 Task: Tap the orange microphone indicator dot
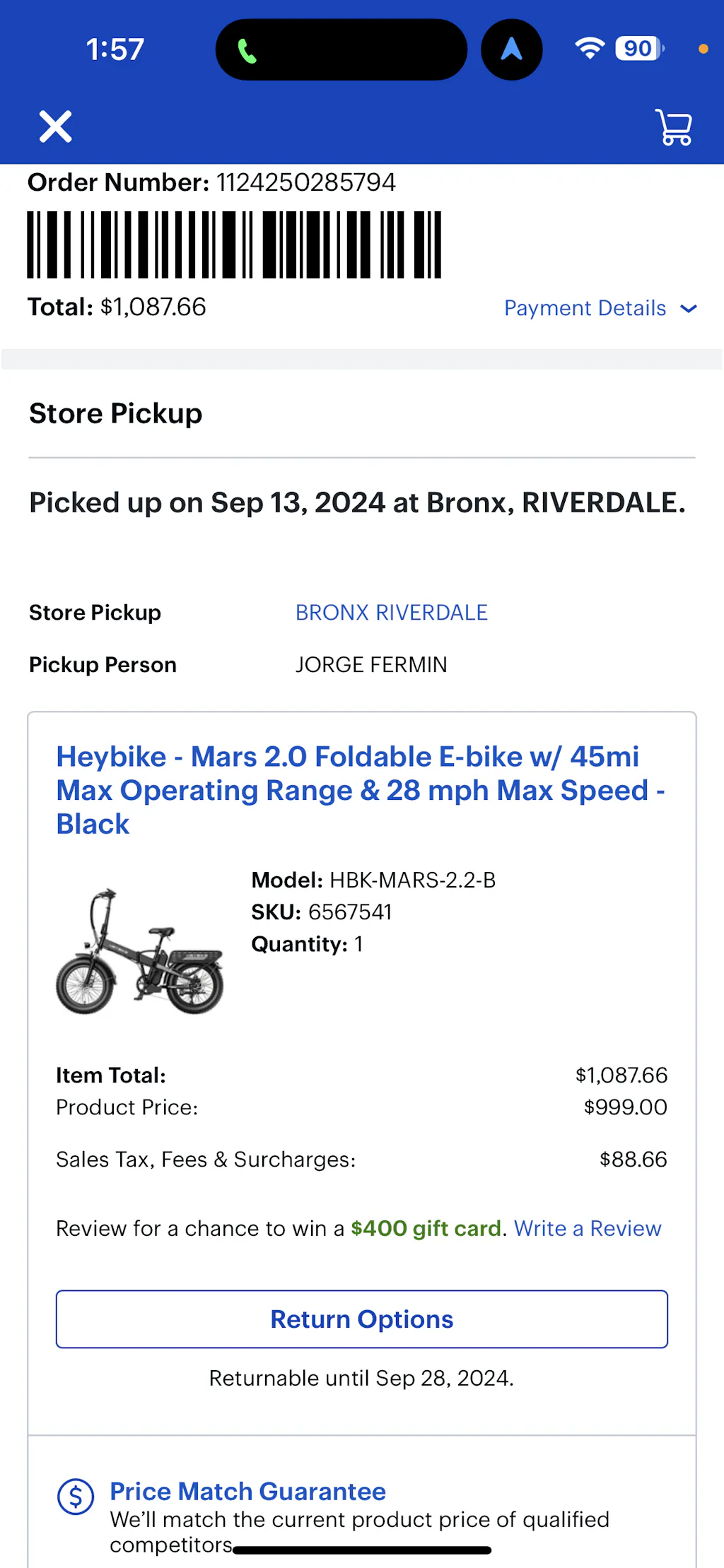pos(703,49)
